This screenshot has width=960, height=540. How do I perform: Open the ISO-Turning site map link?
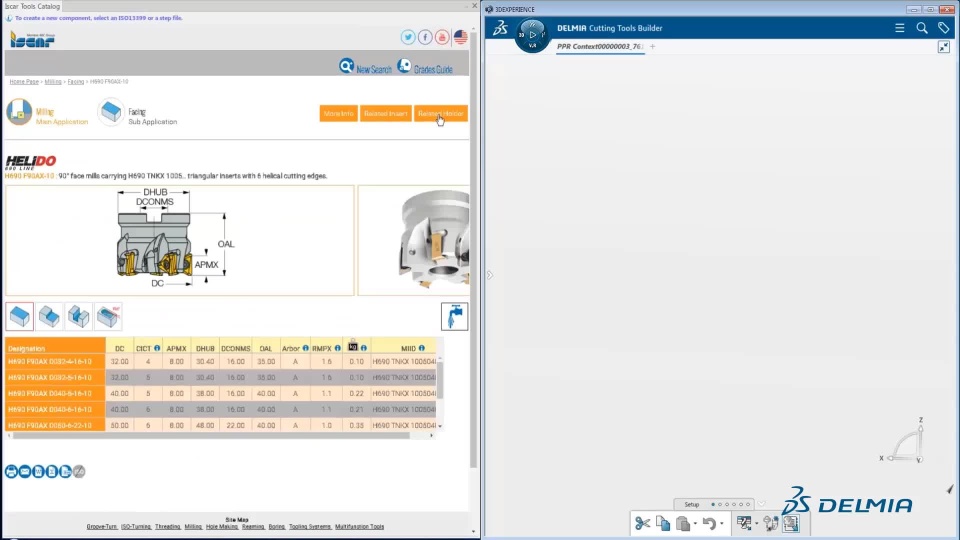tap(136, 527)
